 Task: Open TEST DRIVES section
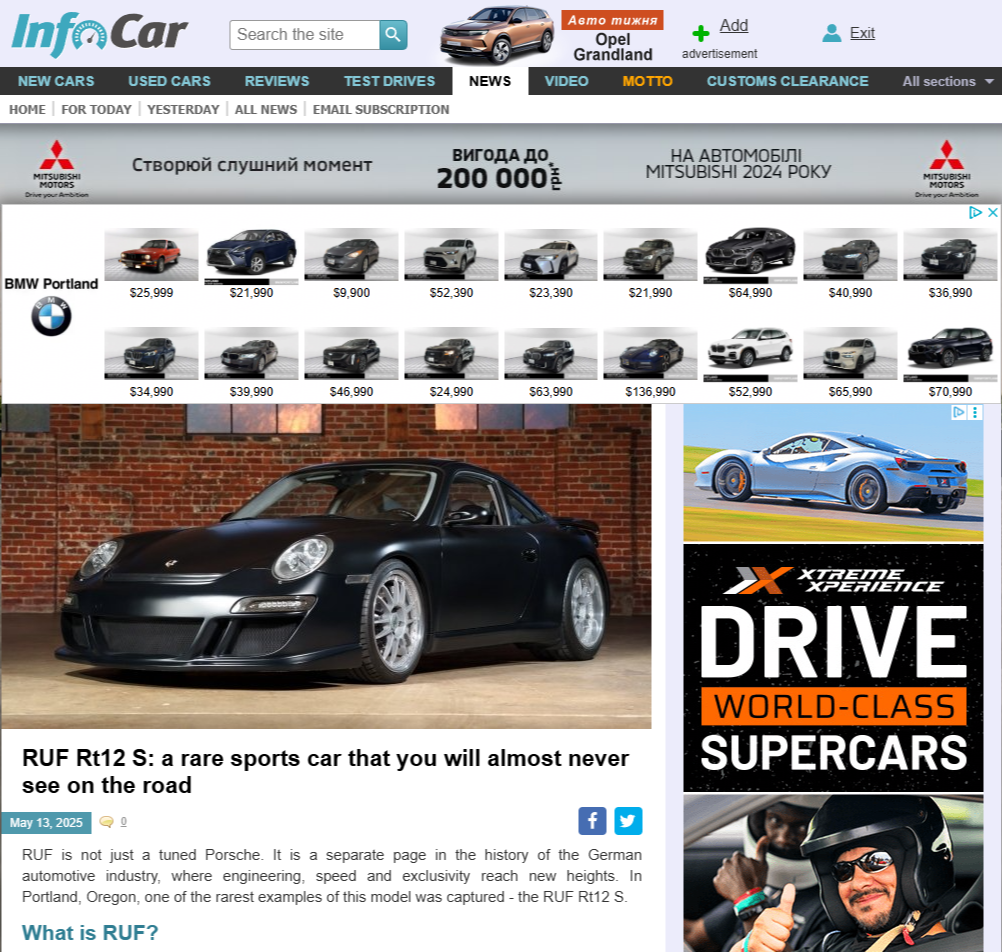click(389, 81)
